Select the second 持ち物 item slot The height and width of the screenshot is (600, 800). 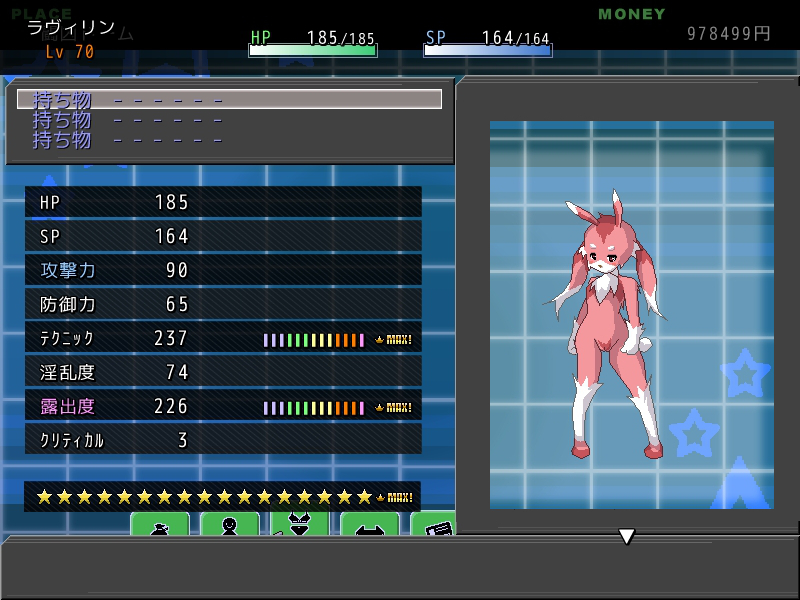tap(229, 119)
